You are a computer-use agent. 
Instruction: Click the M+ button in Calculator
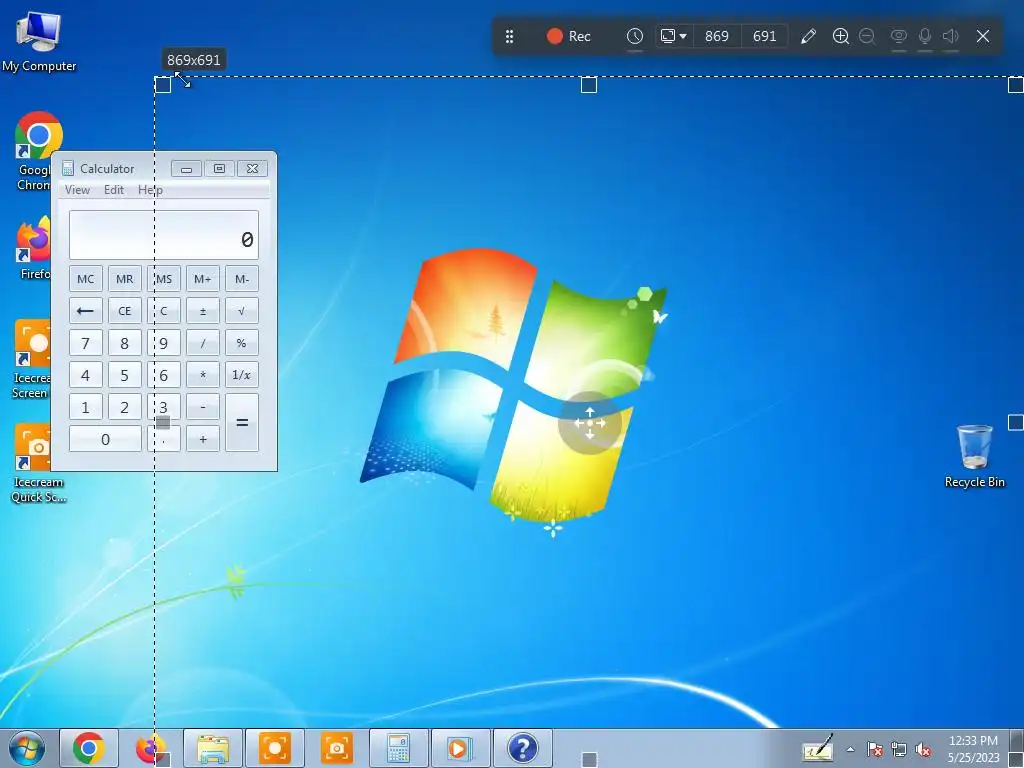pos(202,279)
